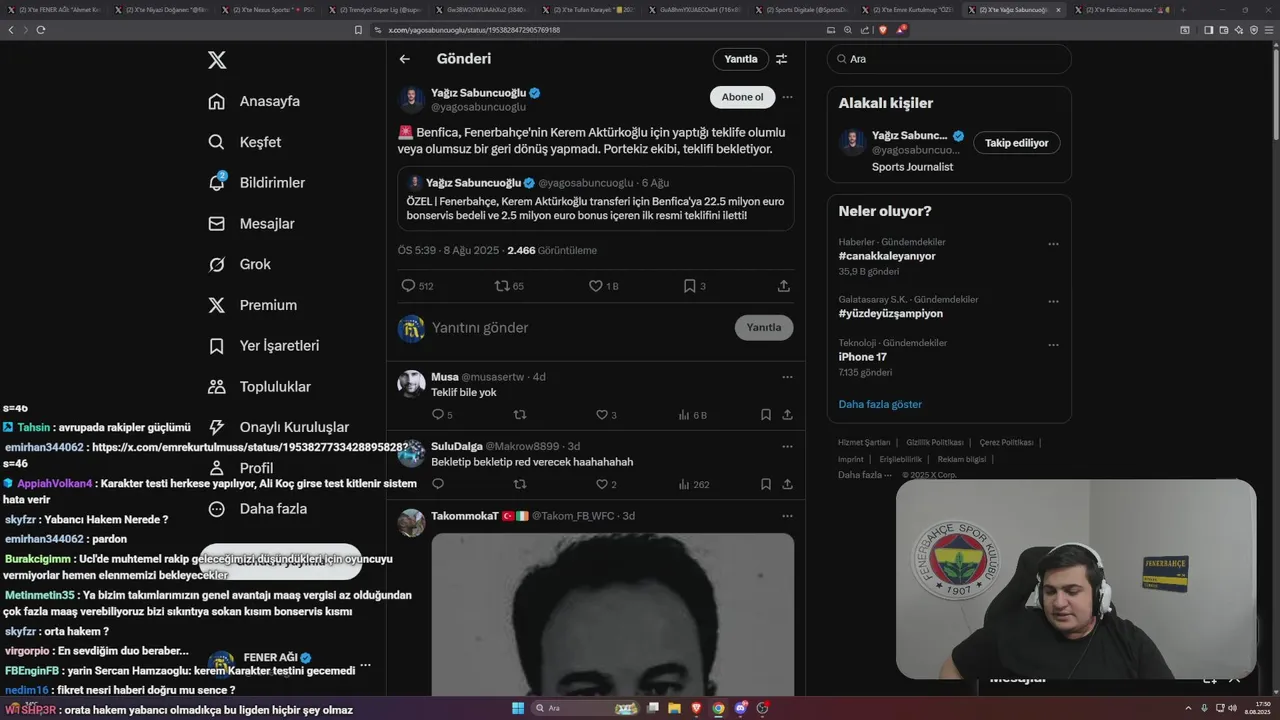Open Bildirimler notifications page
The width and height of the screenshot is (1280, 720).
coord(256,183)
